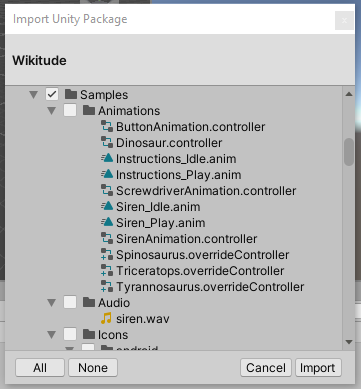Uncheck the Samples folder checkbox

tap(52, 94)
